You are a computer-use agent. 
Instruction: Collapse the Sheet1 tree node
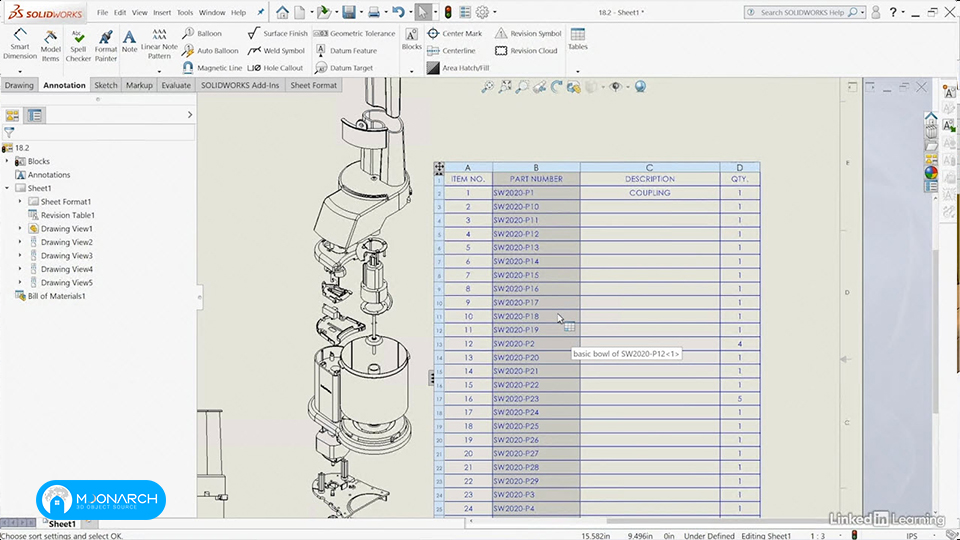coord(7,188)
